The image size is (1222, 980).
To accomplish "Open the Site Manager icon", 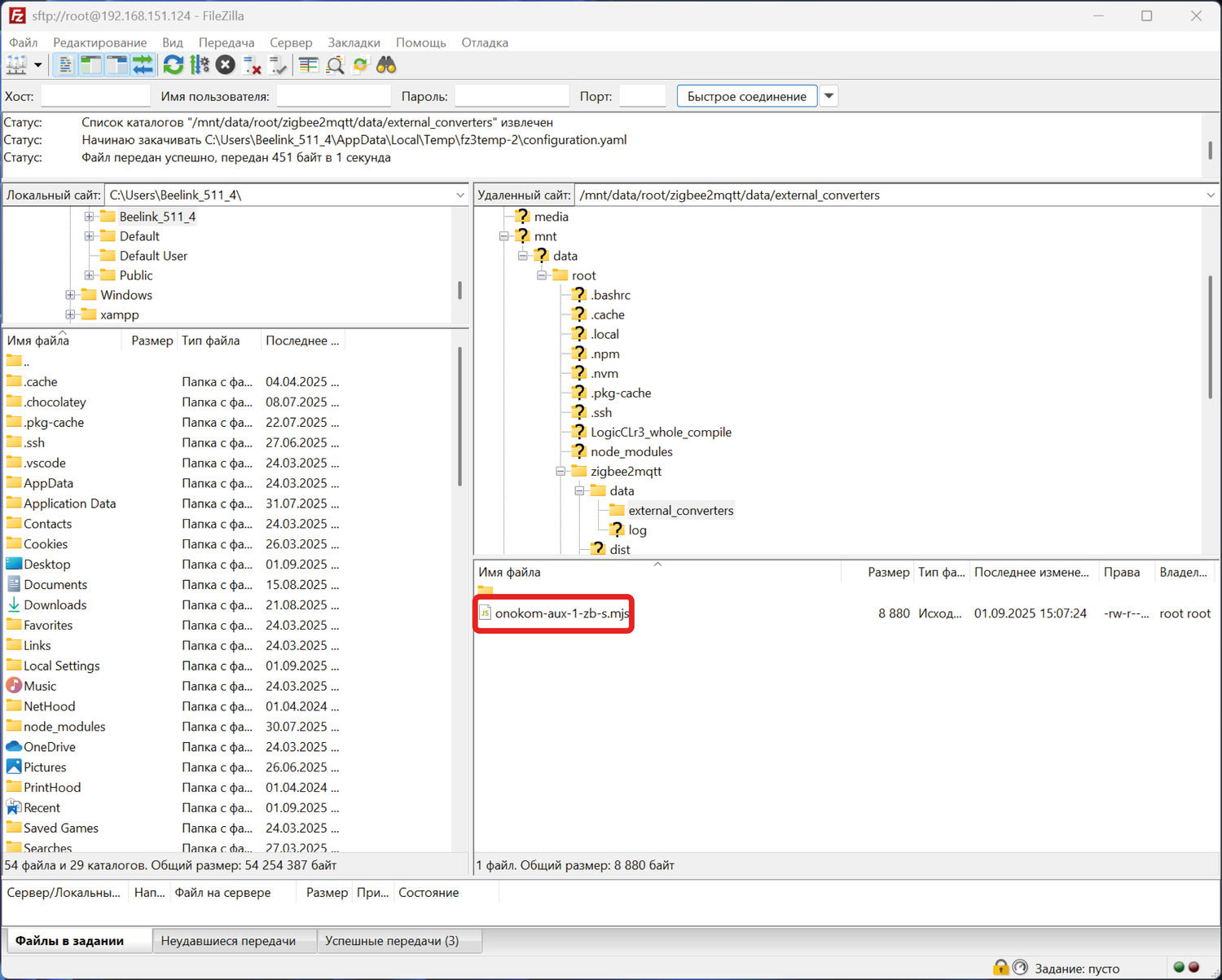I will pyautogui.click(x=16, y=65).
